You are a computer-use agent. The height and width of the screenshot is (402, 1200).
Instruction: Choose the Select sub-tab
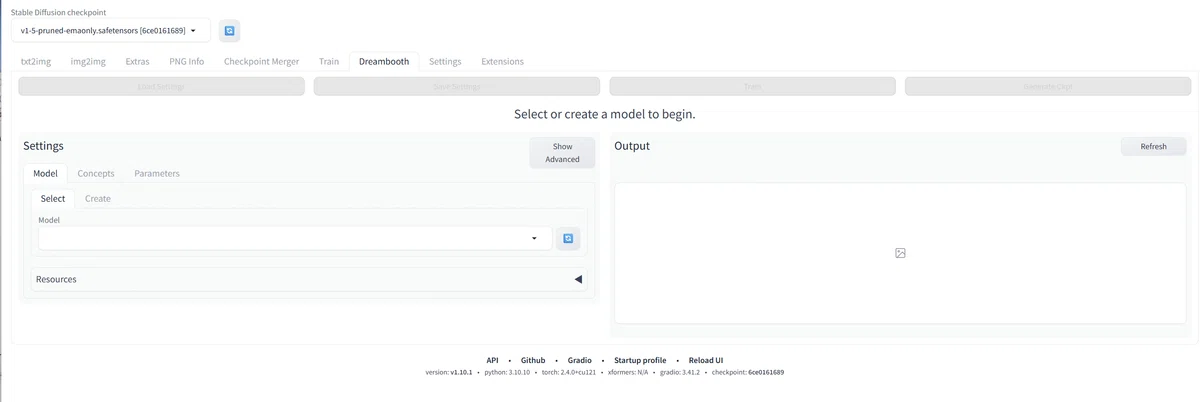tap(53, 198)
